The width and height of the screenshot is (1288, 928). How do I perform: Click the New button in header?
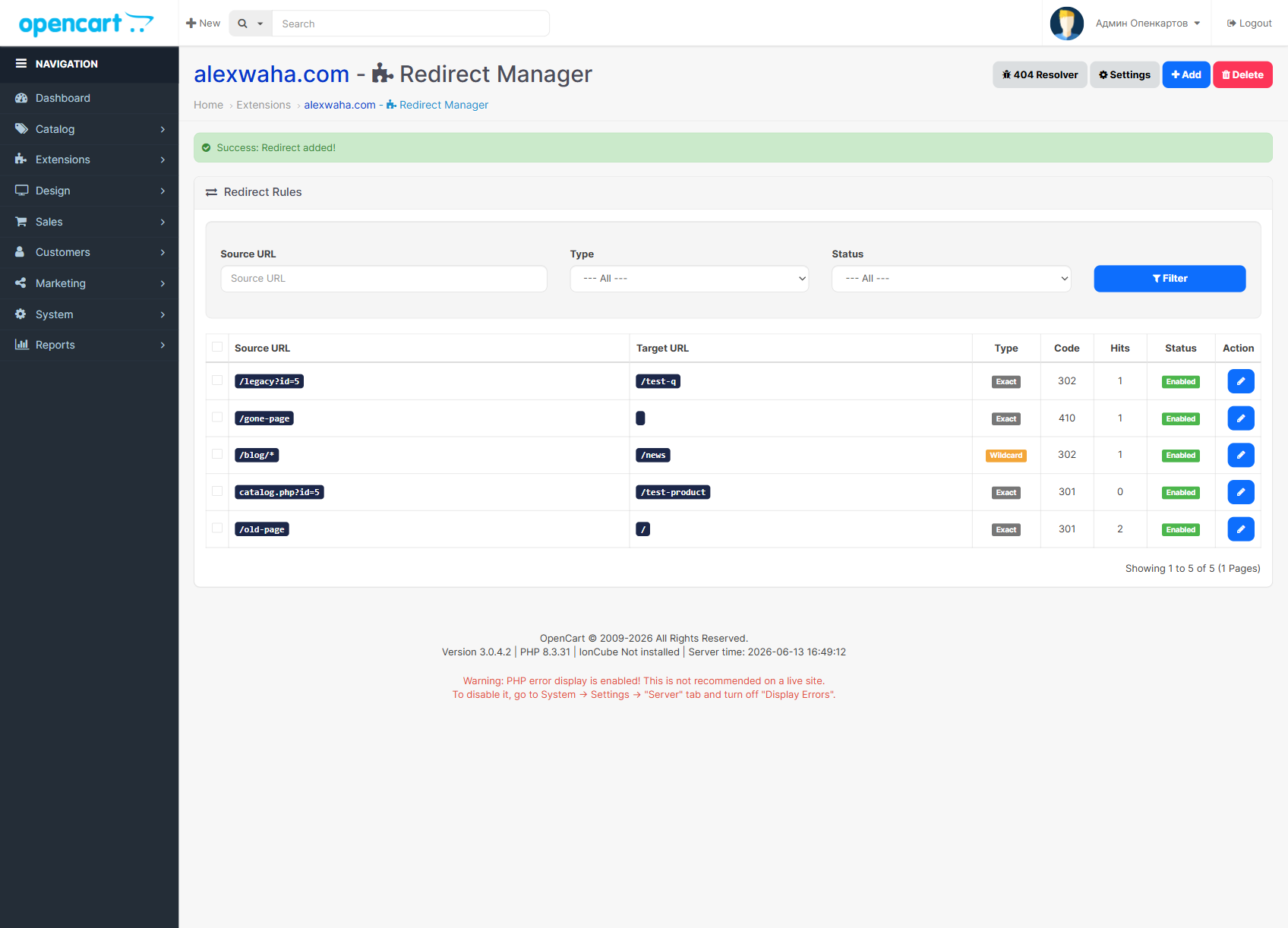203,24
